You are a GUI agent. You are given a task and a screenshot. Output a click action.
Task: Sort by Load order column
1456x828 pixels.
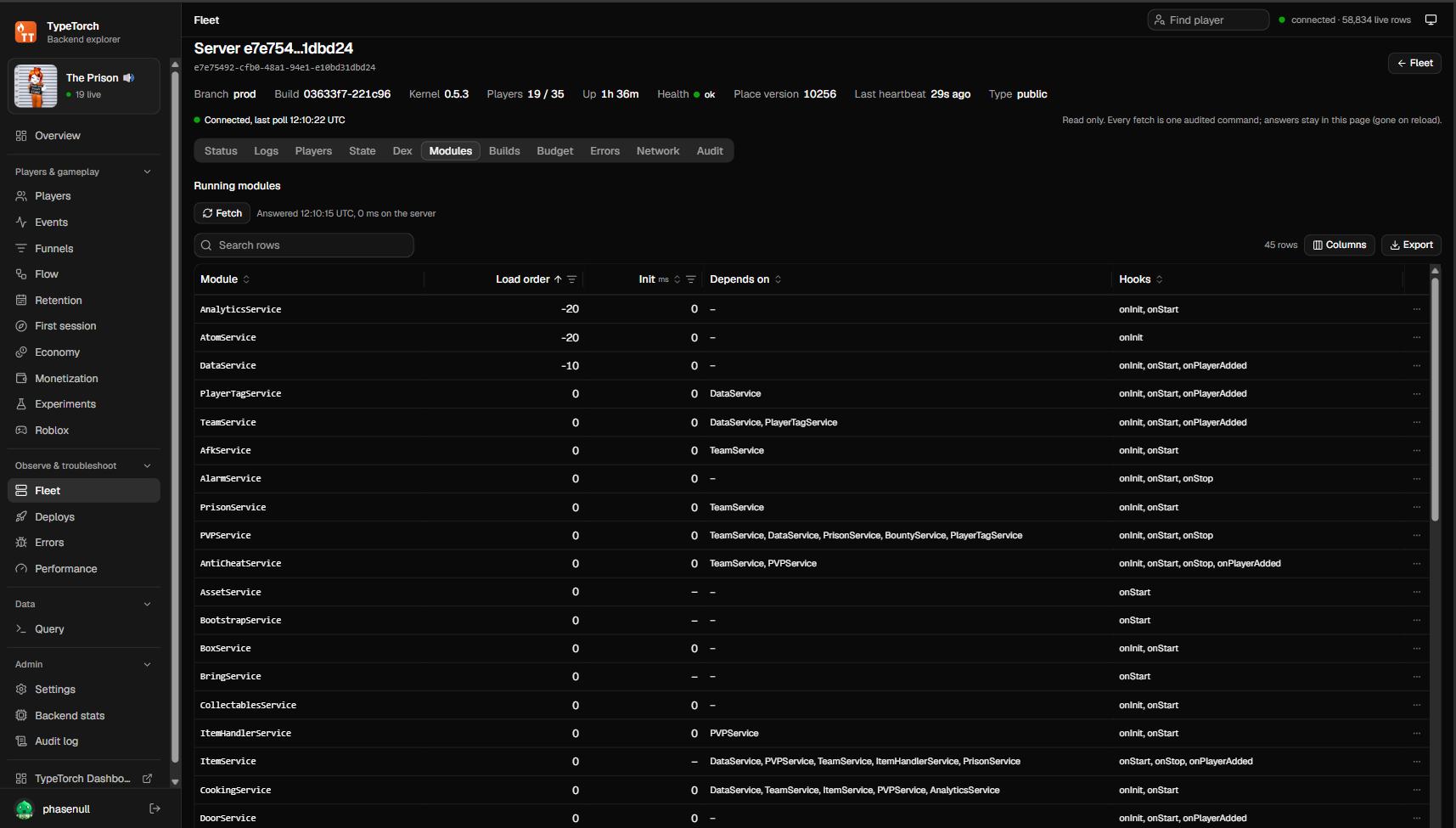[529, 279]
